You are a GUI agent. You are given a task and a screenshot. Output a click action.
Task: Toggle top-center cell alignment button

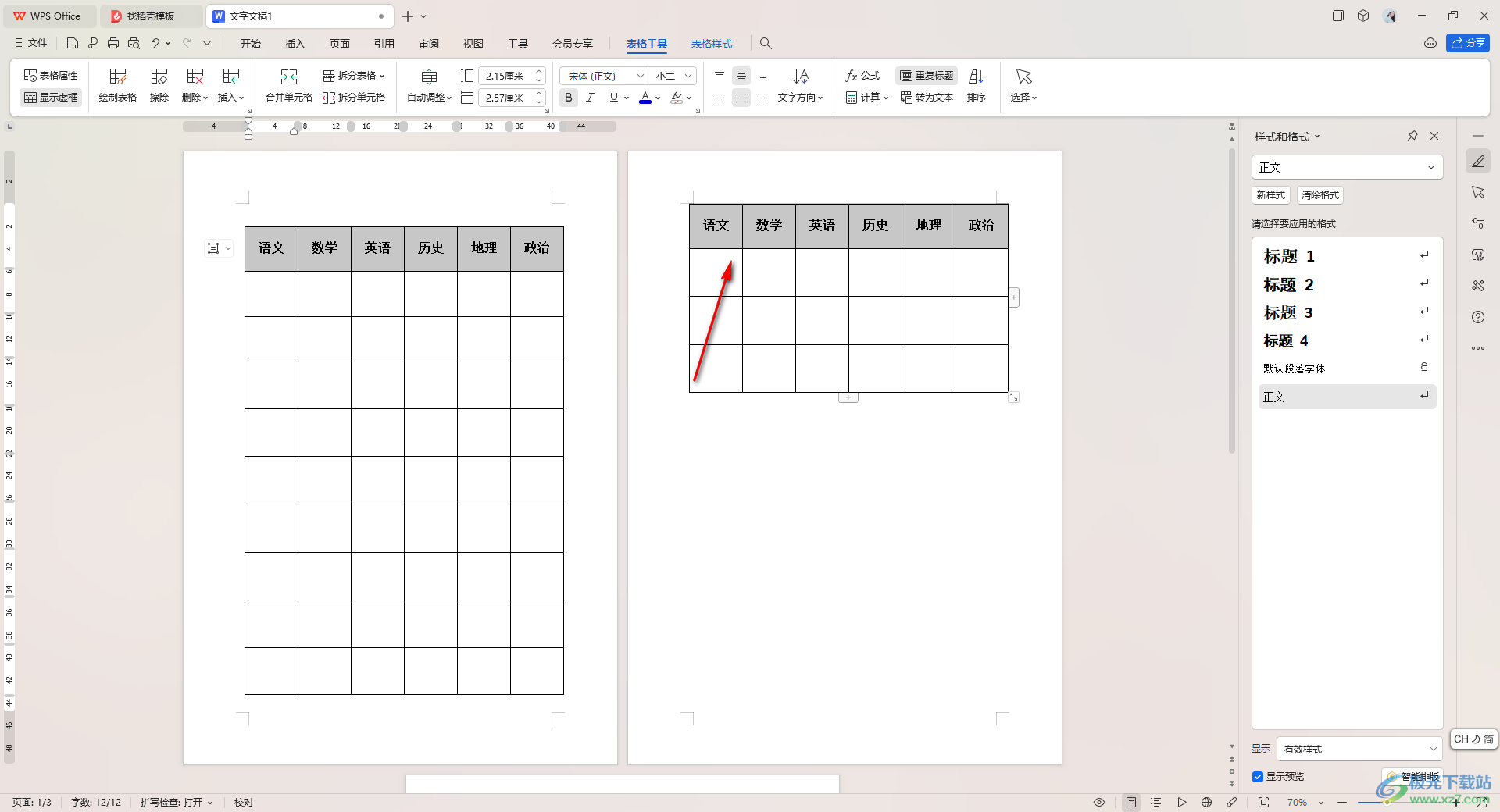(x=741, y=76)
